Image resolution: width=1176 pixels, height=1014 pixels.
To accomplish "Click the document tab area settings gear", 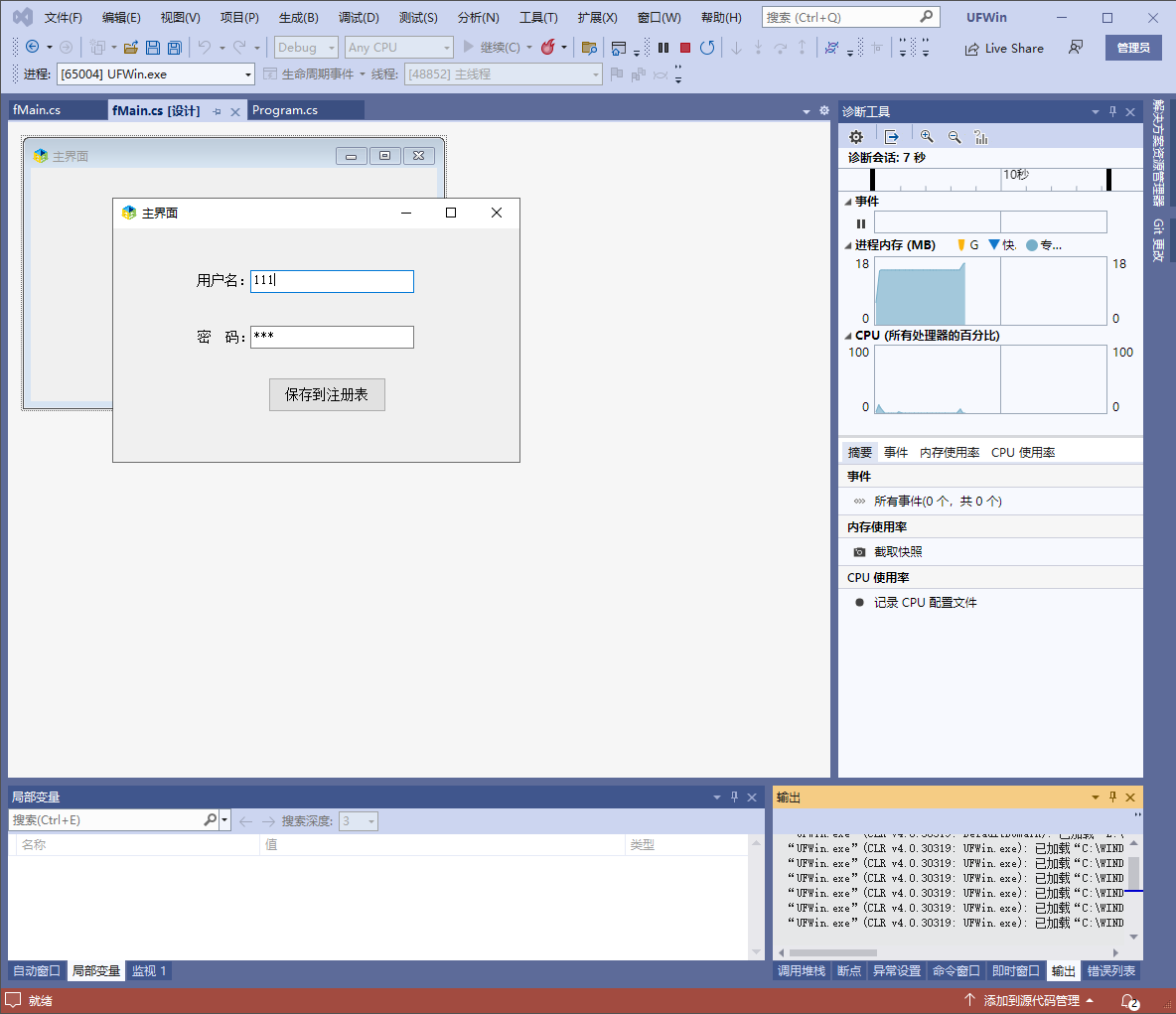I will [824, 110].
